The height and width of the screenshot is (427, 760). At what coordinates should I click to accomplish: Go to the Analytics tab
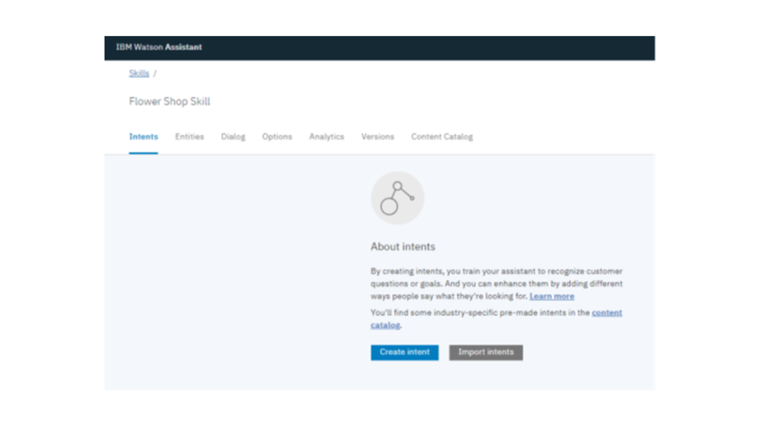point(327,137)
